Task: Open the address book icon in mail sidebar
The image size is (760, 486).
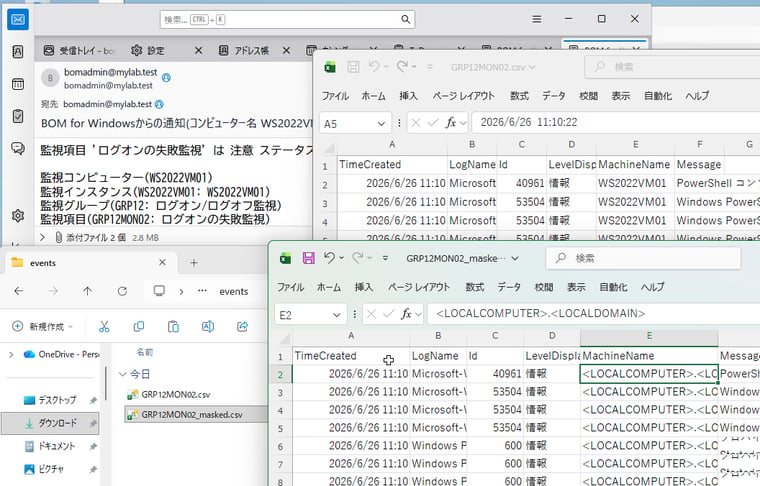Action: click(x=18, y=51)
